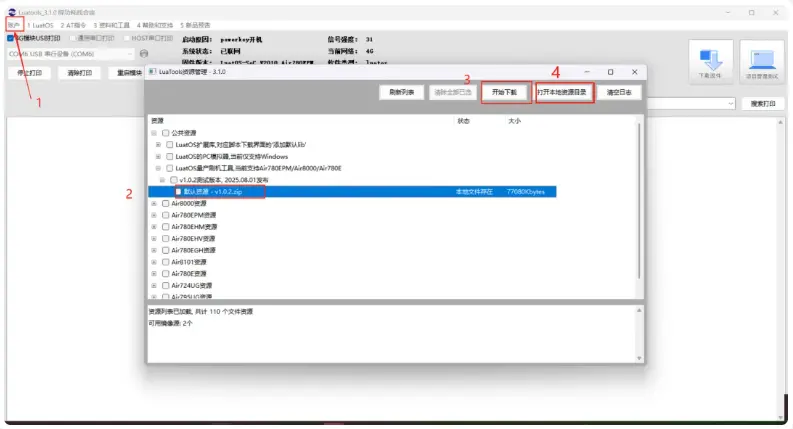This screenshot has width=793, height=429.
Task: Open the 3 资料和工具 menu
Action: click(111, 25)
